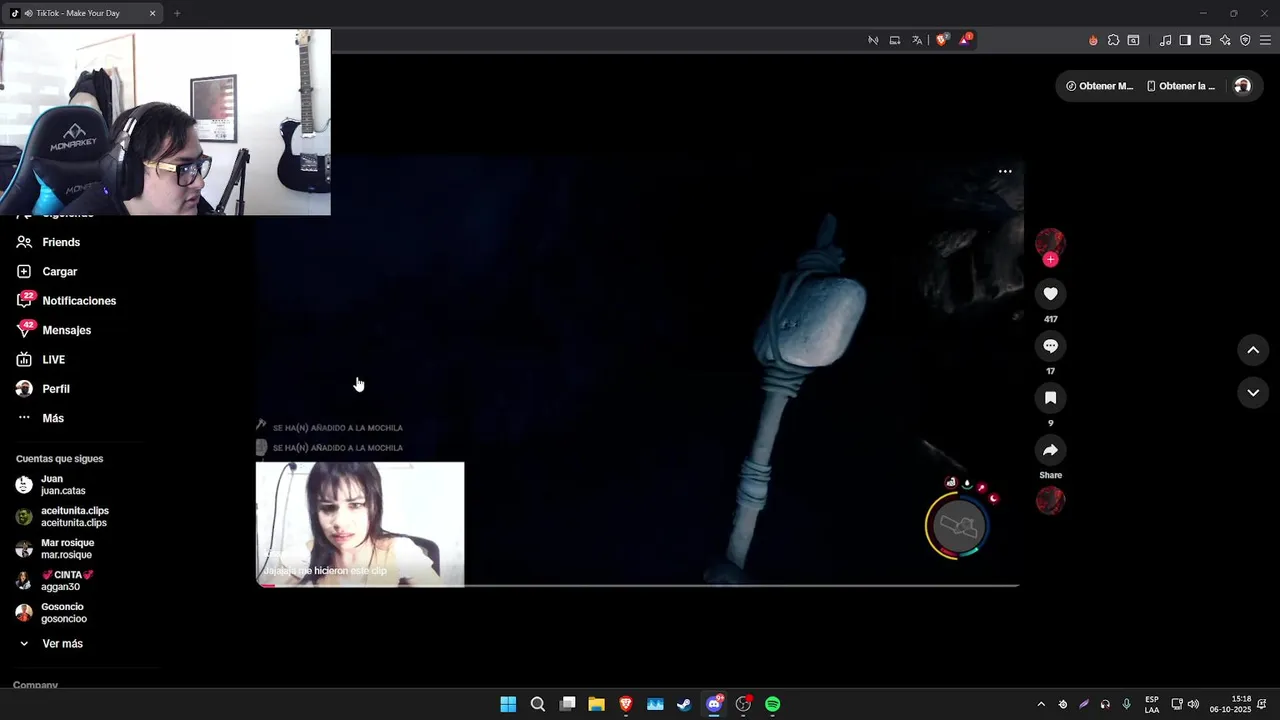This screenshot has height=720, width=1280.
Task: Open Brave from the taskbar
Action: [626, 704]
